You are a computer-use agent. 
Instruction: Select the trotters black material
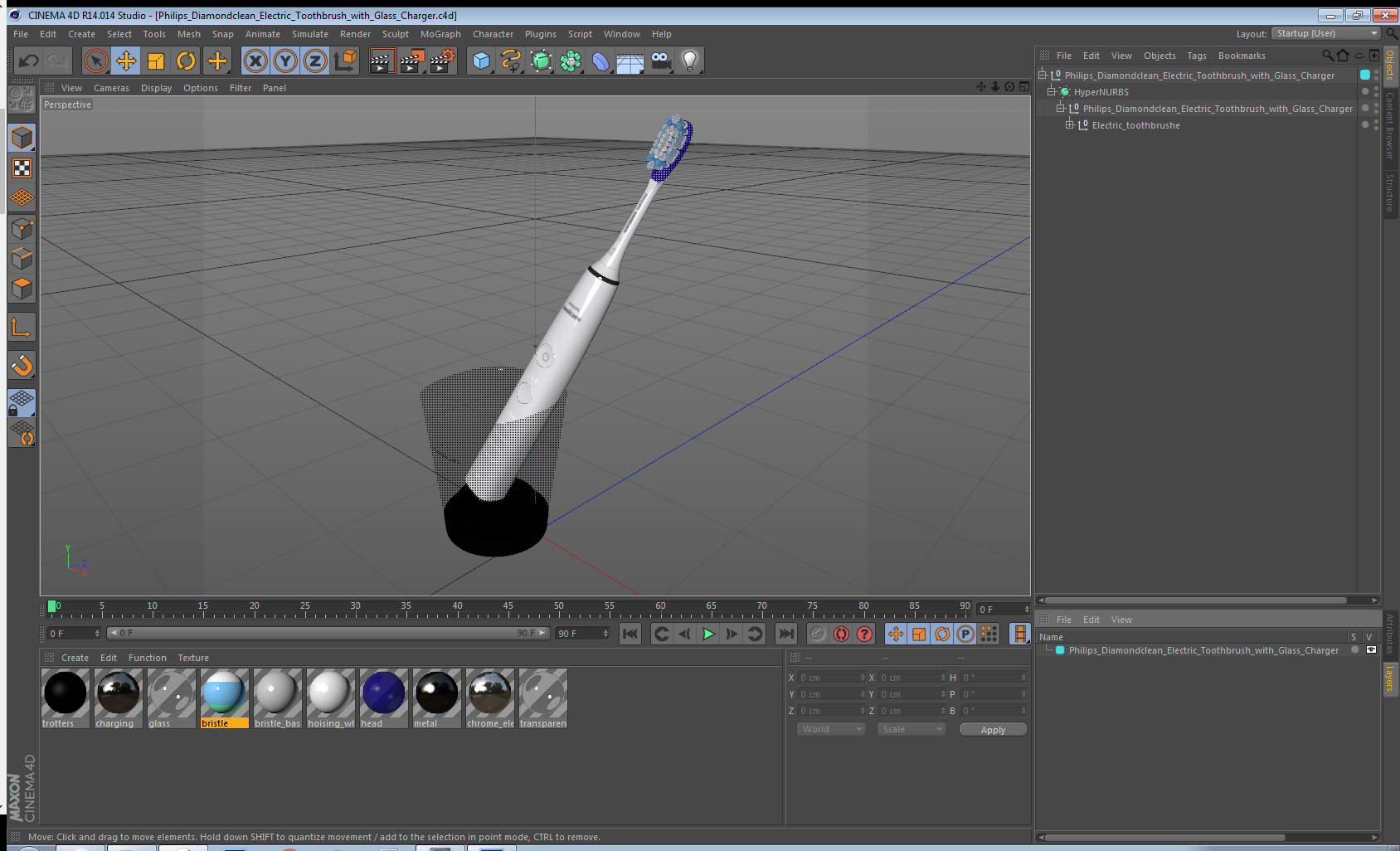click(66, 698)
